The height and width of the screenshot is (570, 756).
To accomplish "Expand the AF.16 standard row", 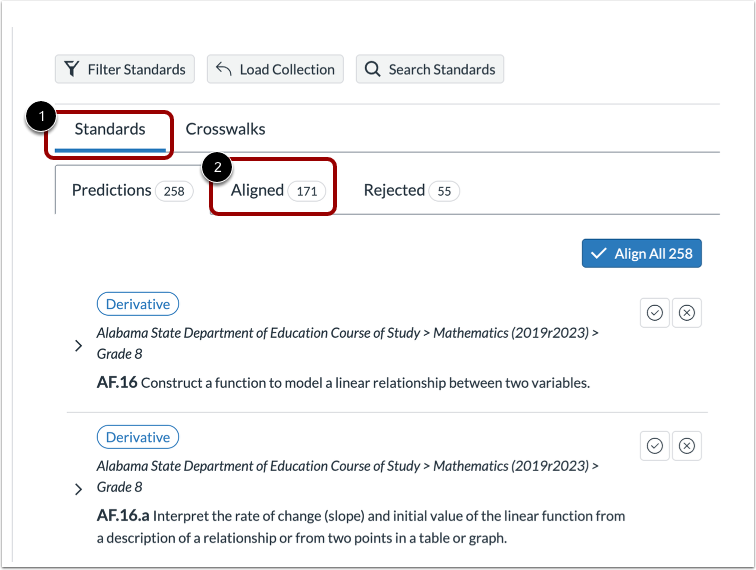I will point(79,346).
